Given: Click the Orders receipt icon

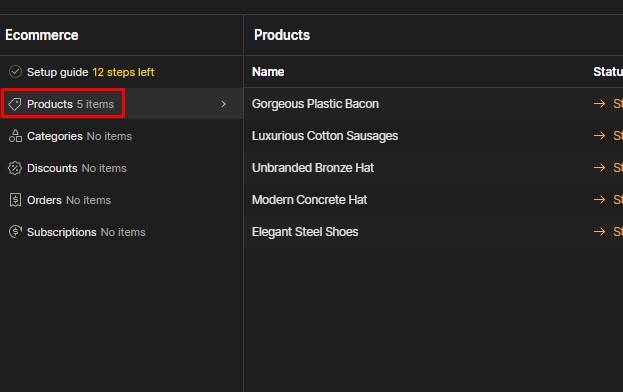Looking at the screenshot, I should tap(15, 200).
